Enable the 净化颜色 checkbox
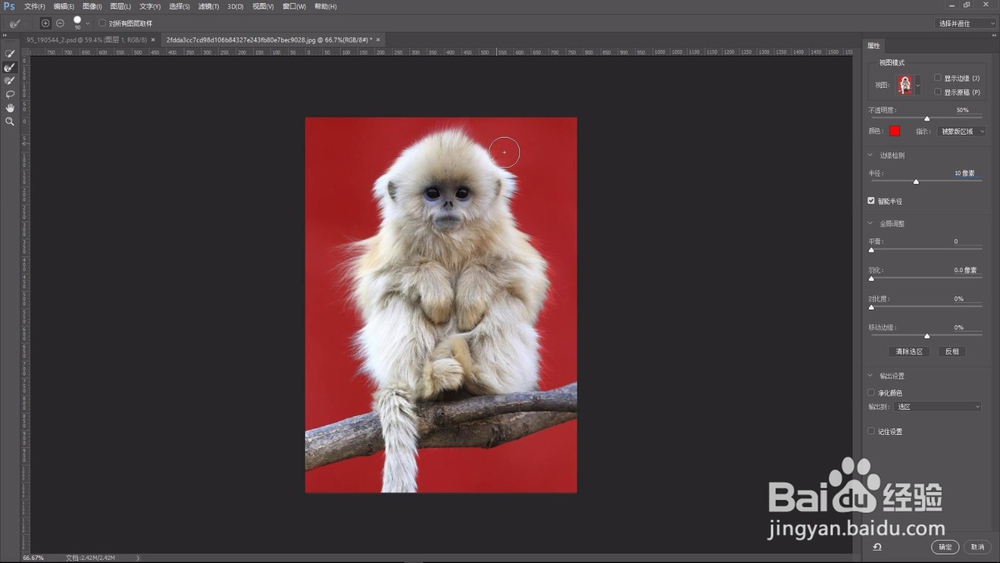Screen dimensions: 1000x563 (x=871, y=393)
